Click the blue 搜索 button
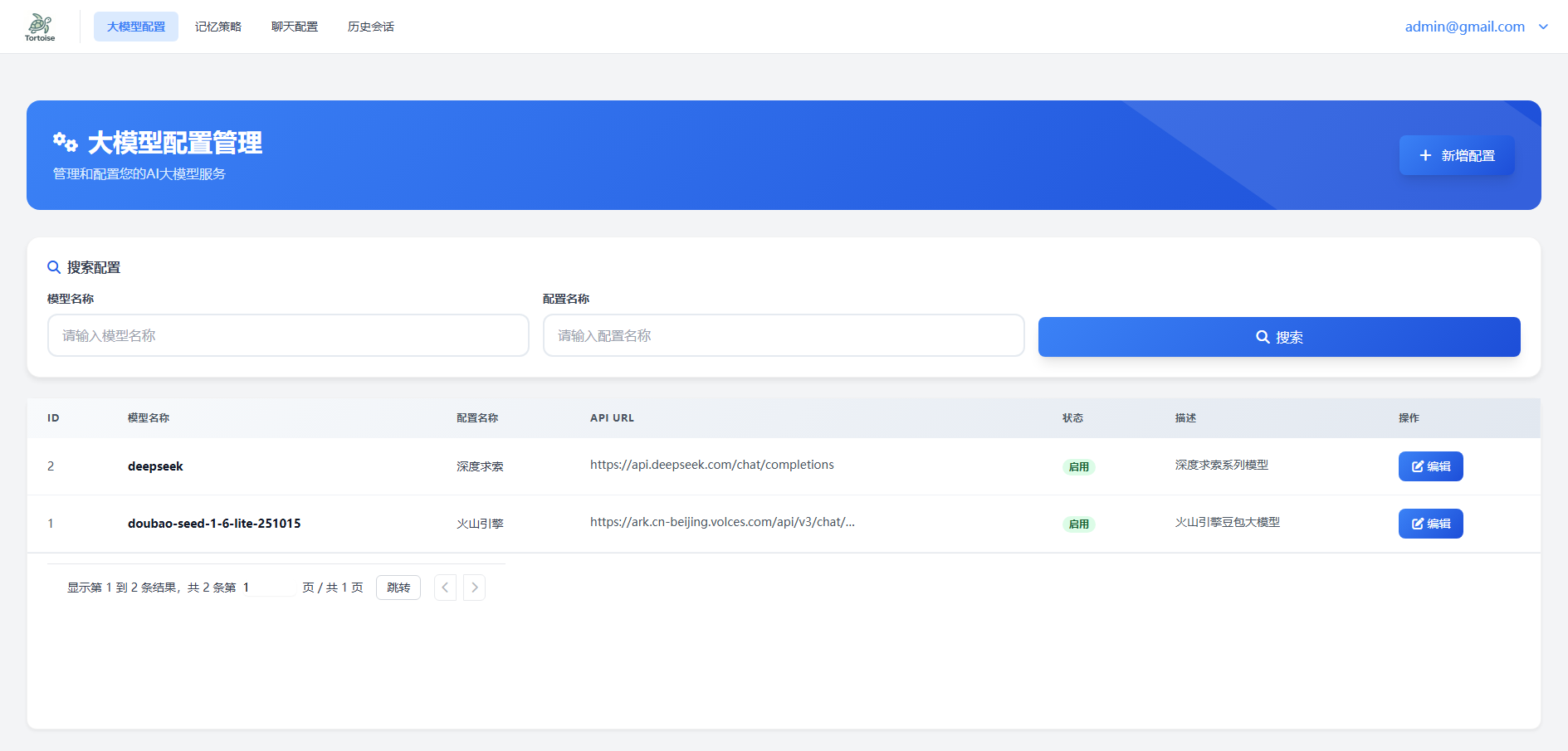 pyautogui.click(x=1279, y=337)
